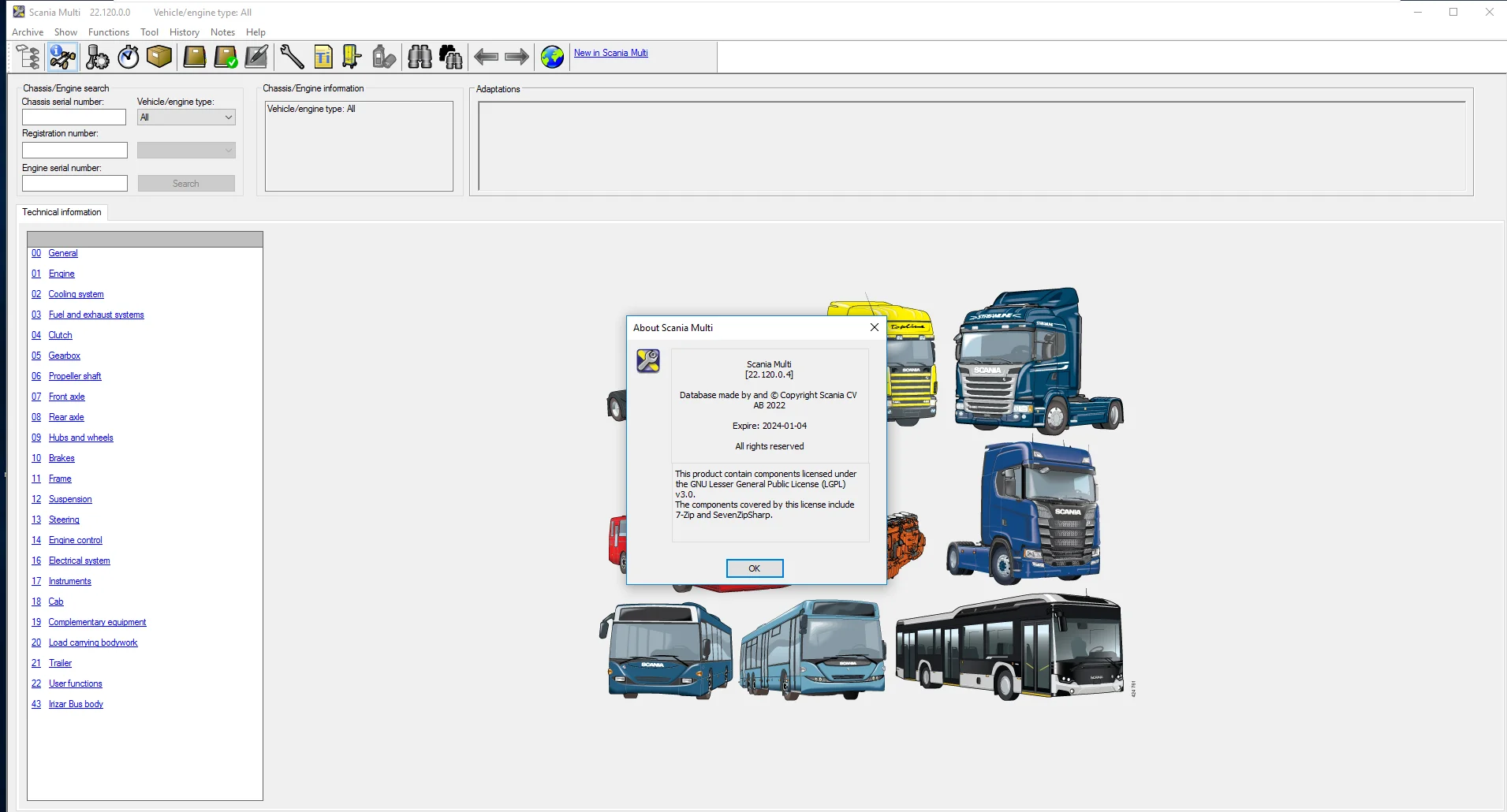Open the Propeller shaft link

75,376
